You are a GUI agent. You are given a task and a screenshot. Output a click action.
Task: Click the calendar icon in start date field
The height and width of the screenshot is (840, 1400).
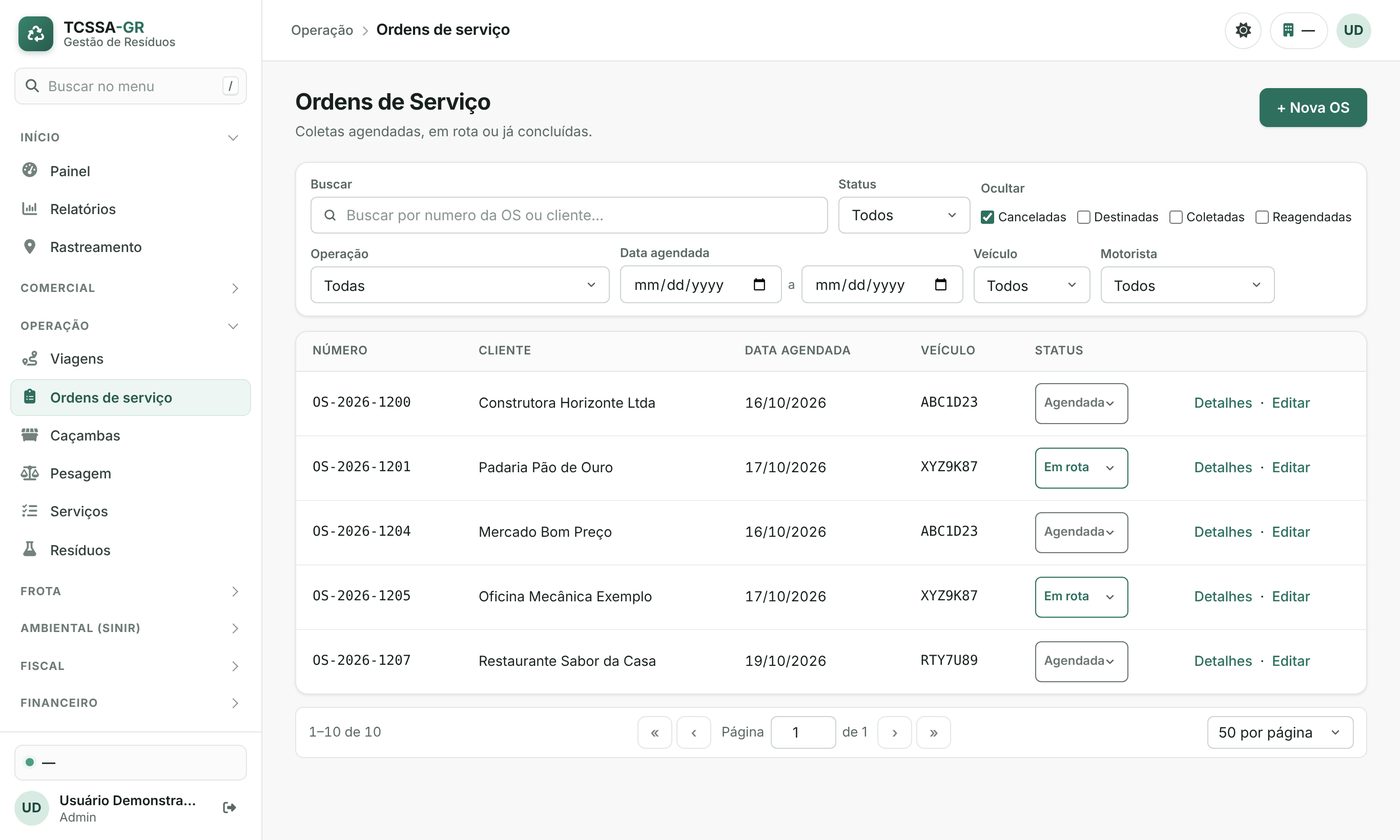(759, 285)
